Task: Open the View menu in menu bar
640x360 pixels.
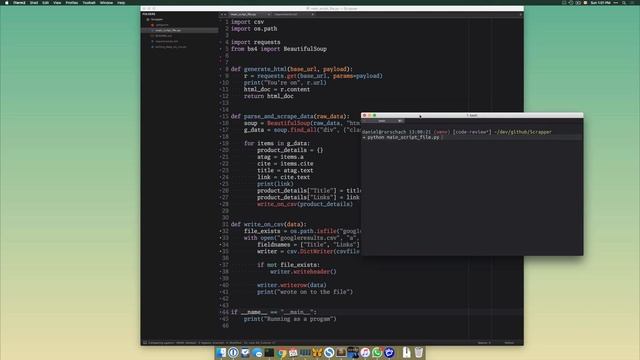Action: (x=57, y=2)
